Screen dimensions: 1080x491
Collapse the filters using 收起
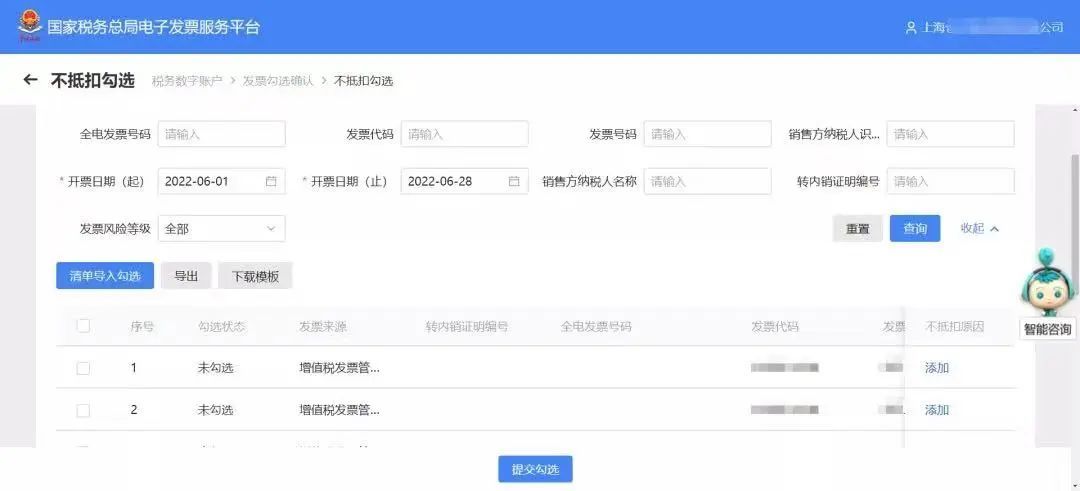(979, 229)
